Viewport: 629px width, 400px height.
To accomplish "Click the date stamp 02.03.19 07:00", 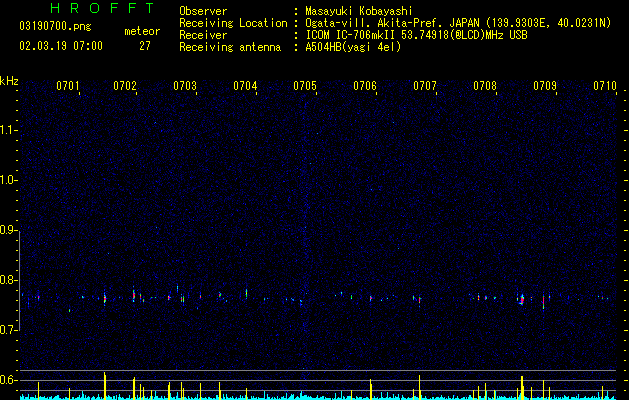I will click(x=61, y=46).
